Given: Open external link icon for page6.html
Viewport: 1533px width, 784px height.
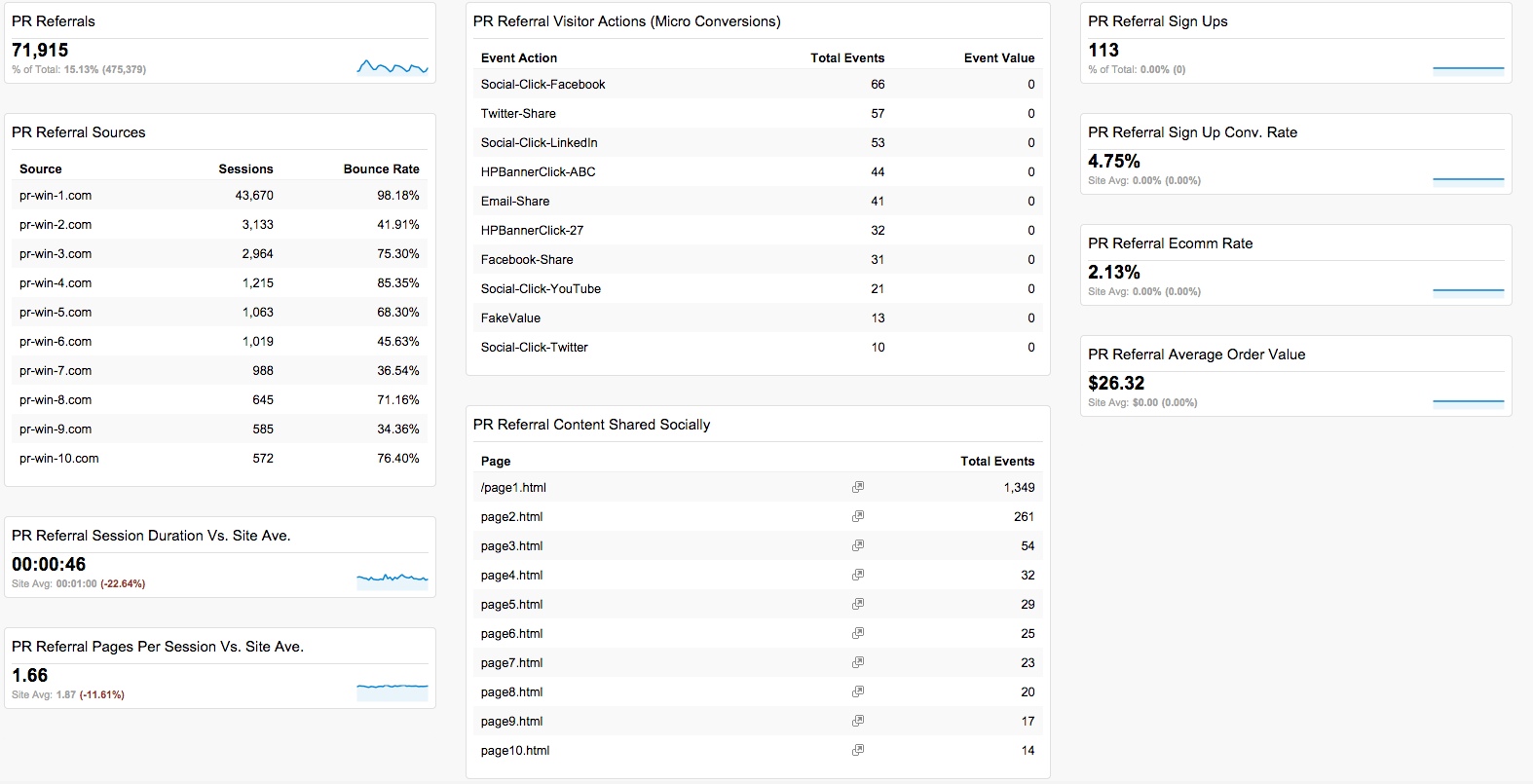Looking at the screenshot, I should click(x=858, y=633).
